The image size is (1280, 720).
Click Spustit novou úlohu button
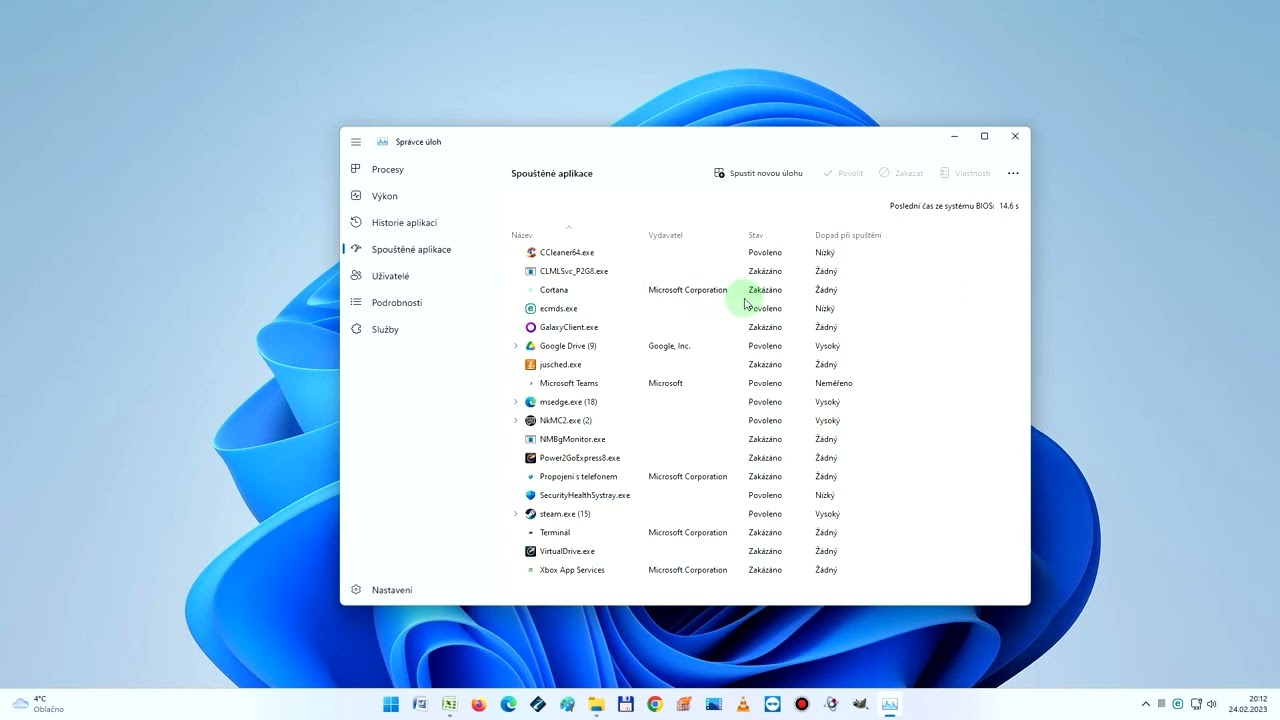758,173
